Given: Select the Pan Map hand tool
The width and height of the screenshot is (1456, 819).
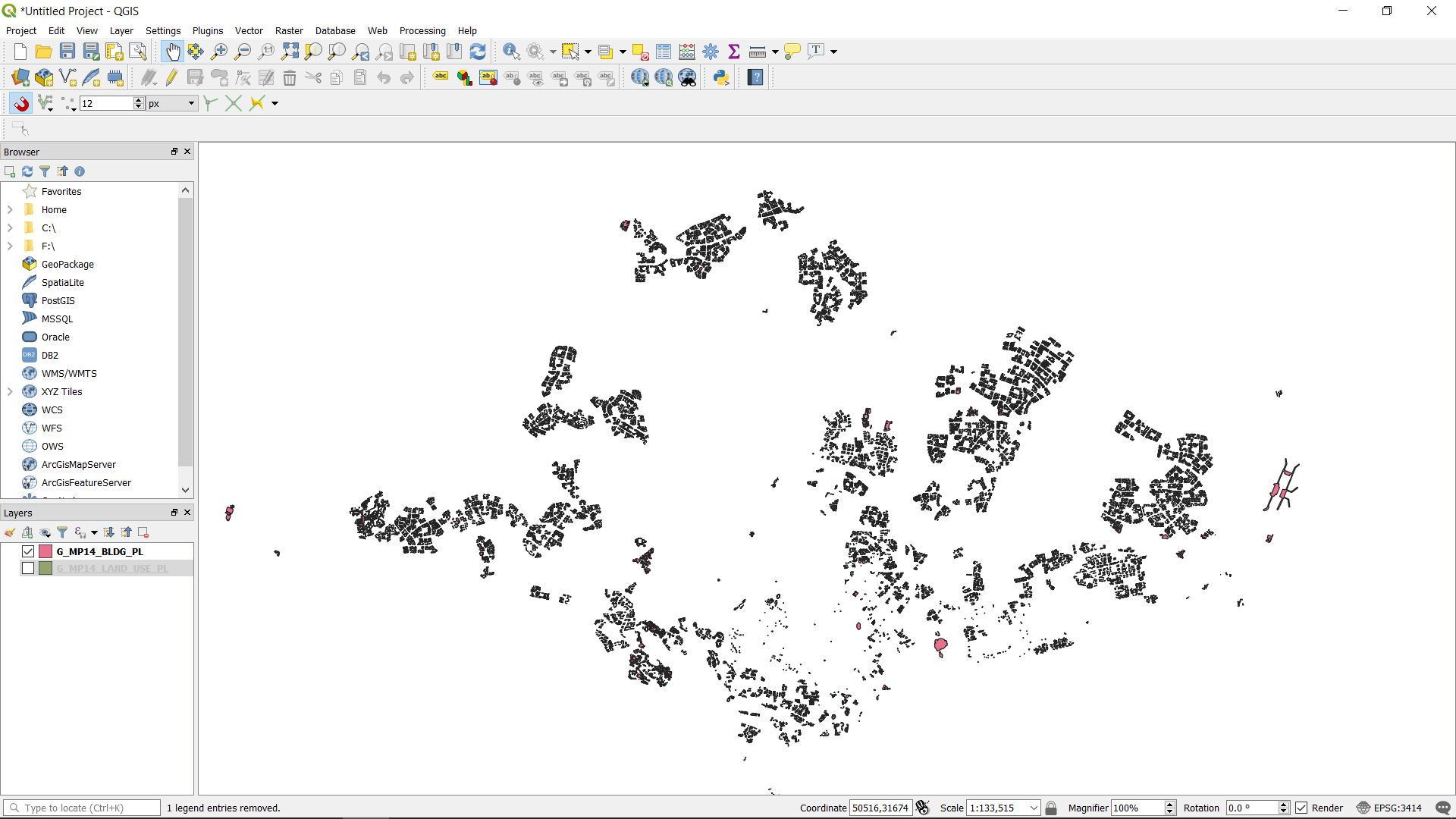Looking at the screenshot, I should click(x=172, y=52).
